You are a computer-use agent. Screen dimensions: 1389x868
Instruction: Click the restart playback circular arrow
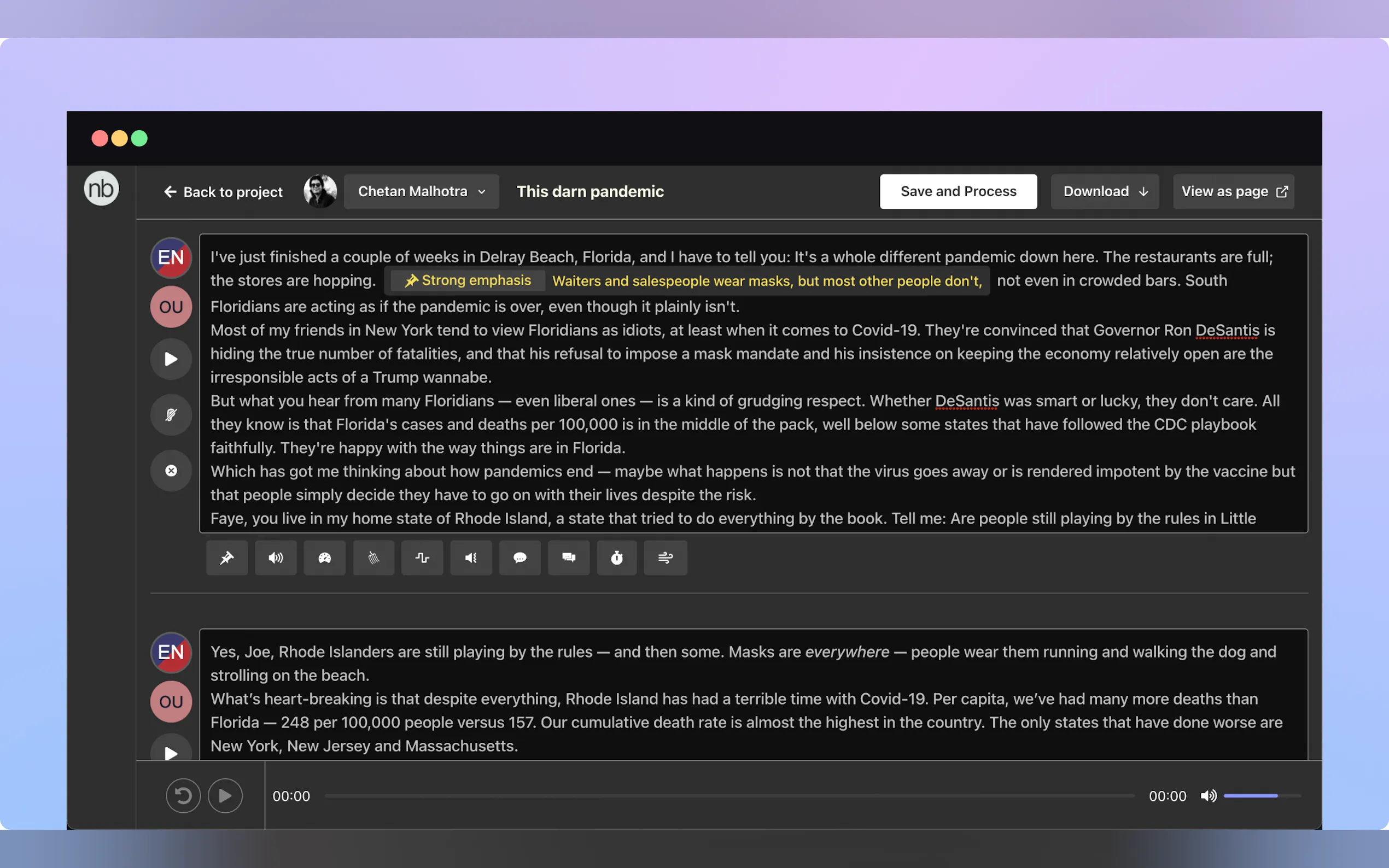tap(183, 796)
